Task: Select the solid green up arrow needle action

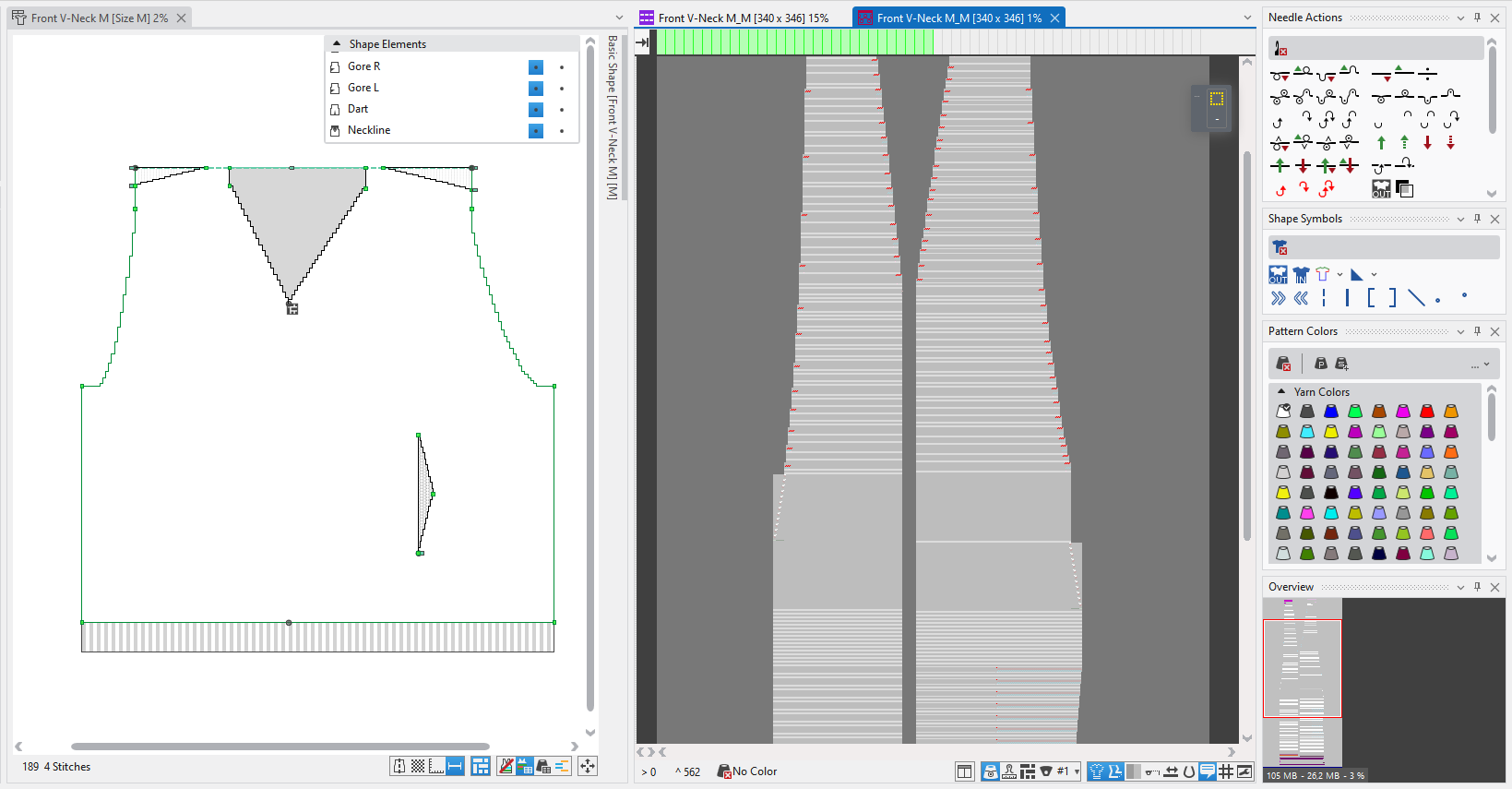Action: (1381, 143)
